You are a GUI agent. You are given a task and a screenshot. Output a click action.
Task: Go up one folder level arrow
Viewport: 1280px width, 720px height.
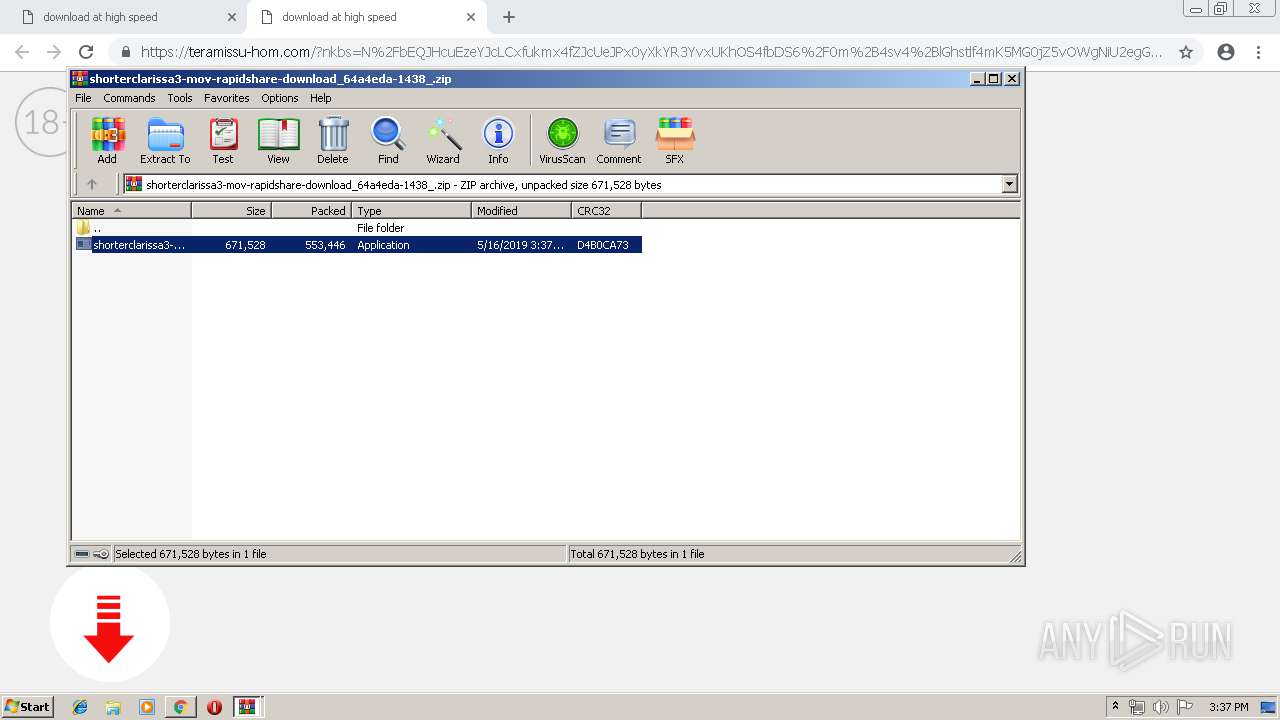(92, 184)
